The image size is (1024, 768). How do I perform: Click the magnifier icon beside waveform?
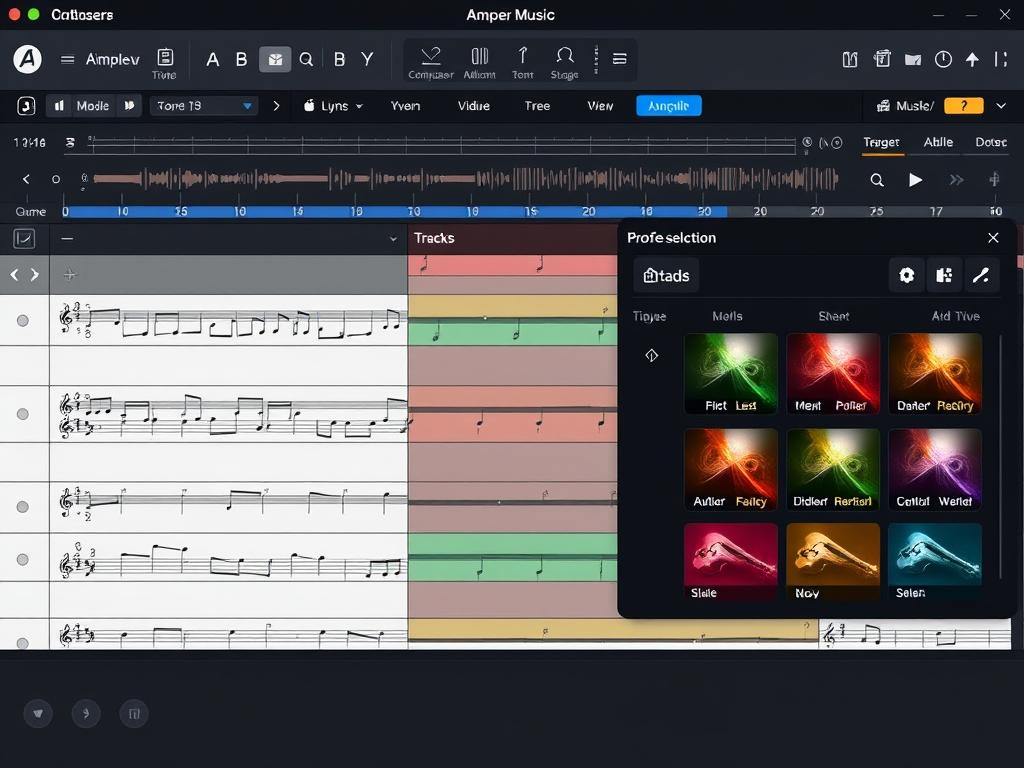(x=877, y=180)
